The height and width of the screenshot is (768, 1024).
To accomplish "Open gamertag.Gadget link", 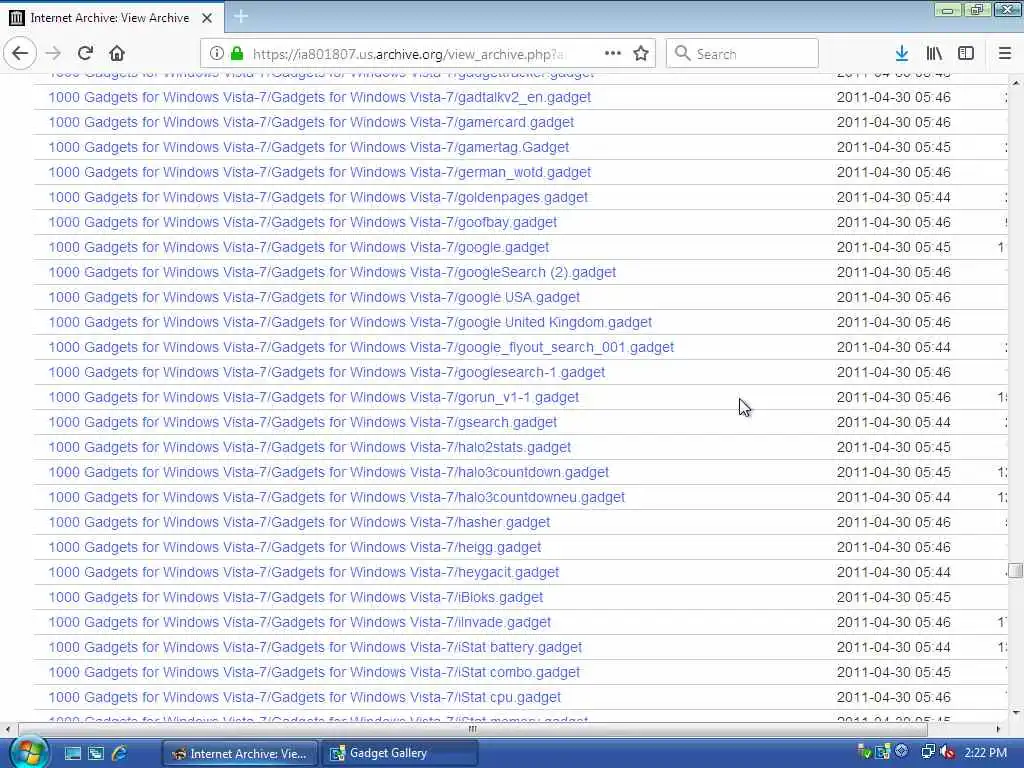I will [308, 147].
